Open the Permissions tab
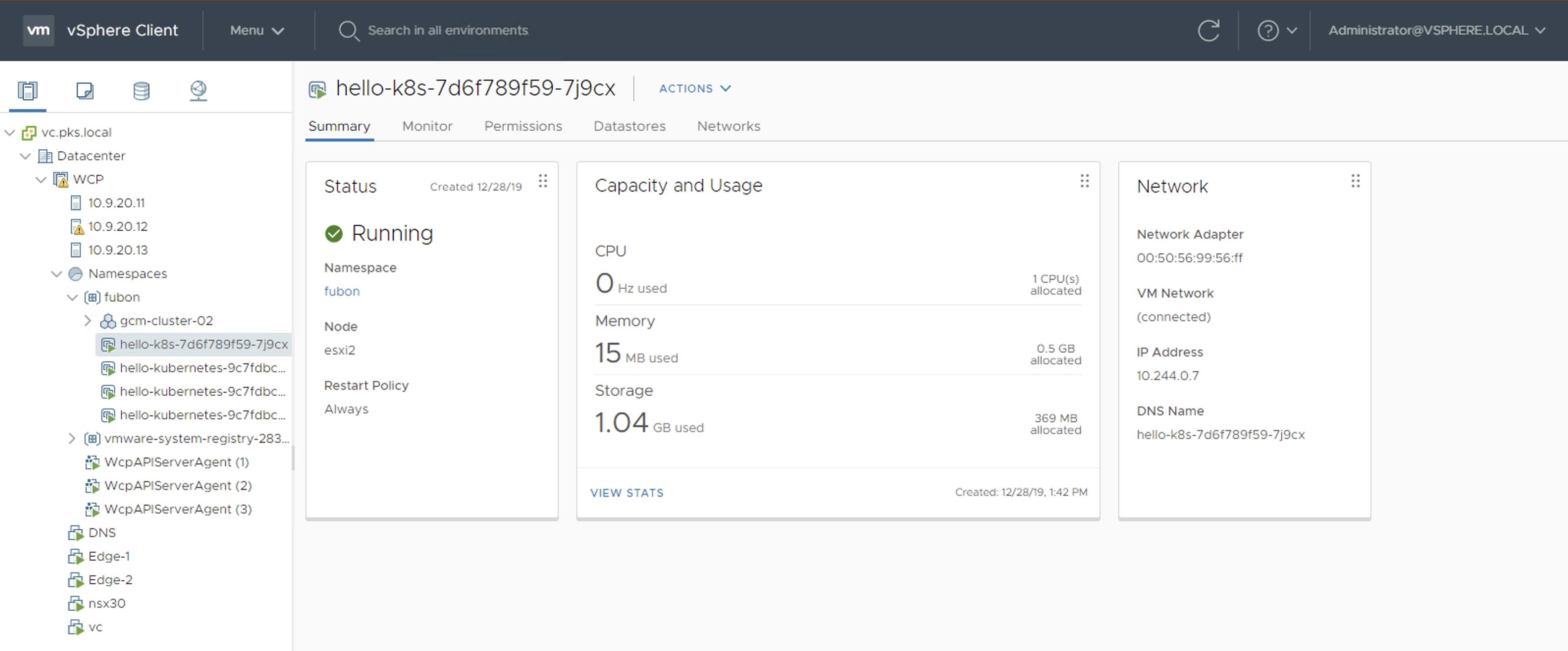 pos(523,126)
